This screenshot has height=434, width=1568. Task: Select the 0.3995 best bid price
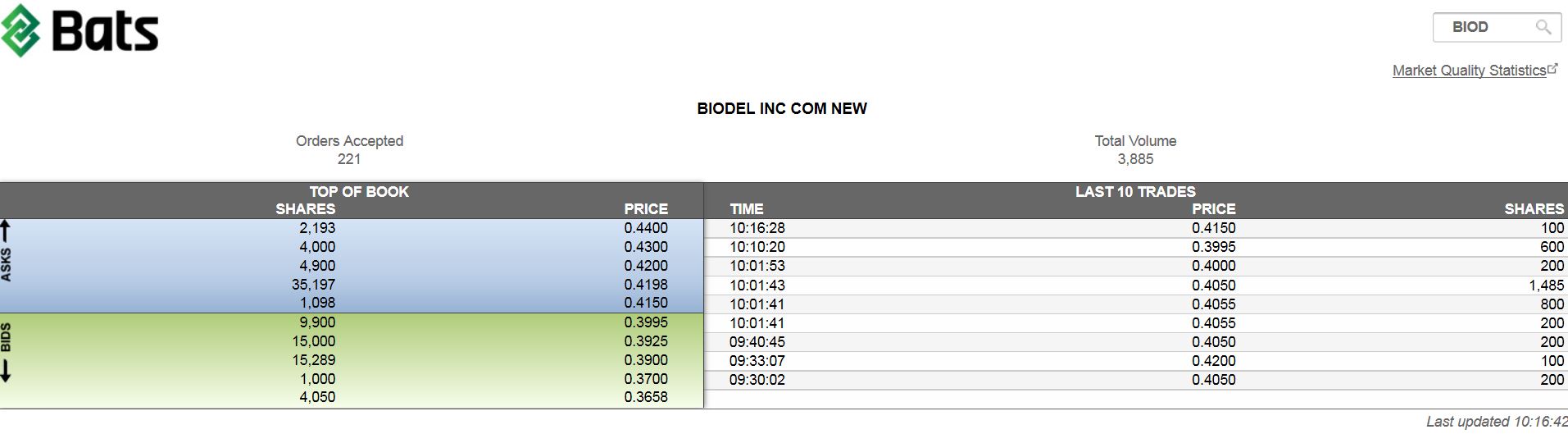coord(645,322)
